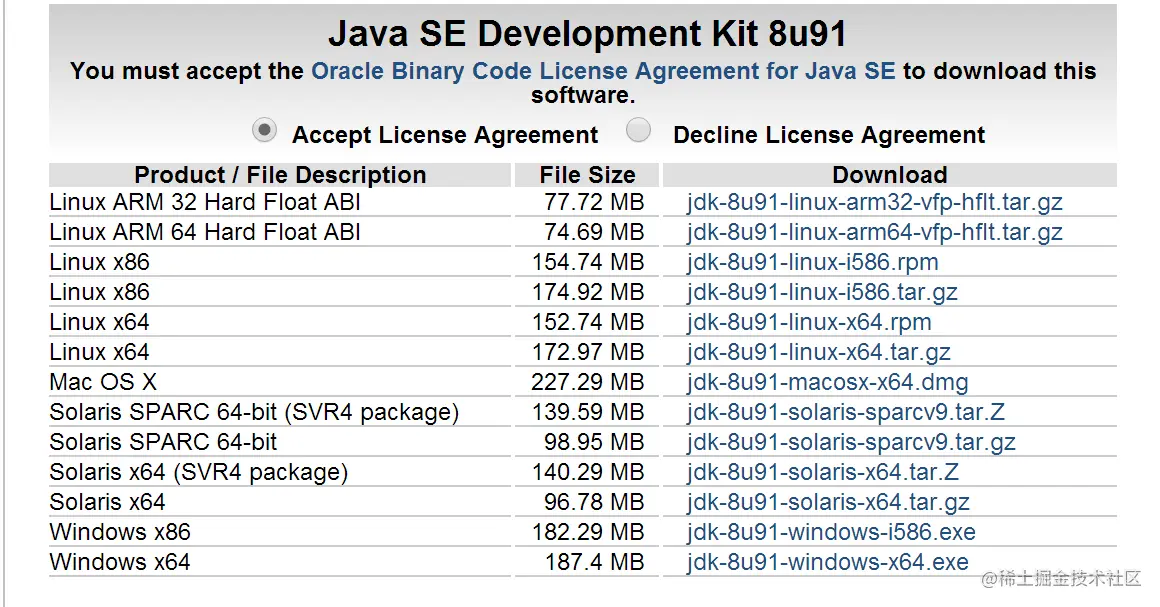Click the 77.72 MB file size
Image resolution: width=1160 pixels, height=607 pixels.
tap(594, 202)
